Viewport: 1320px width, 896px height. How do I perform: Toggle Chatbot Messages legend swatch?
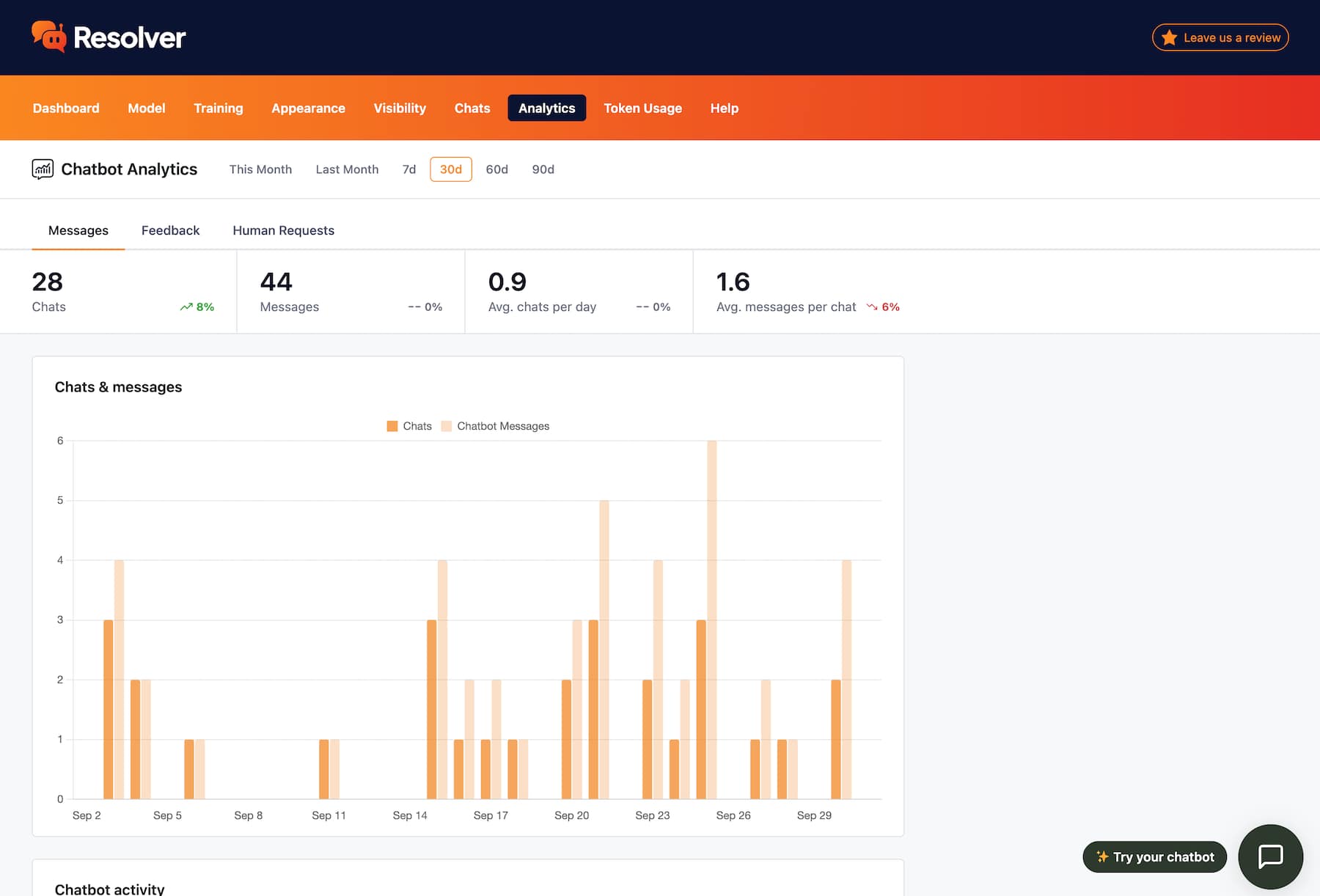pos(447,426)
